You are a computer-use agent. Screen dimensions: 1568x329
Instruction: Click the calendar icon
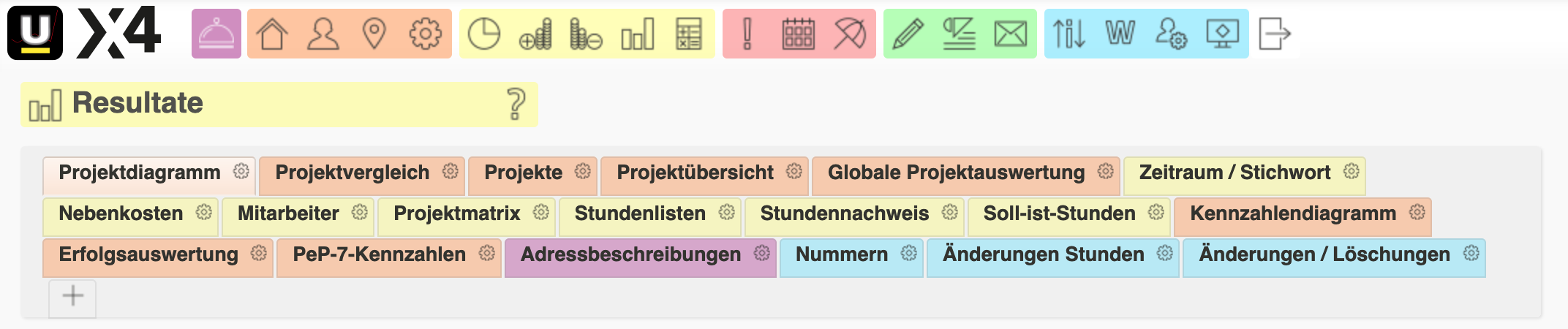click(798, 34)
